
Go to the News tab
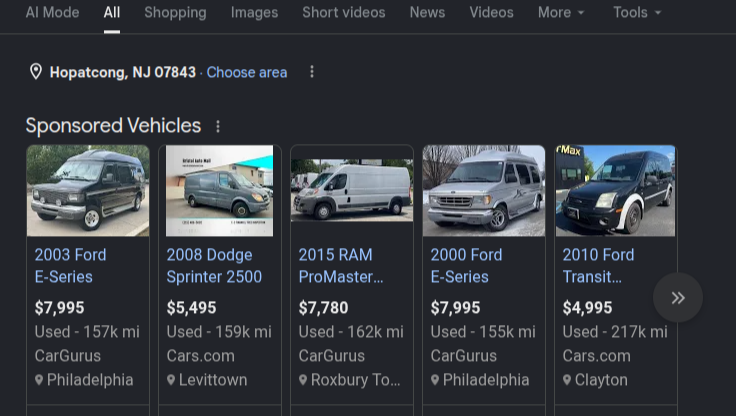427,12
